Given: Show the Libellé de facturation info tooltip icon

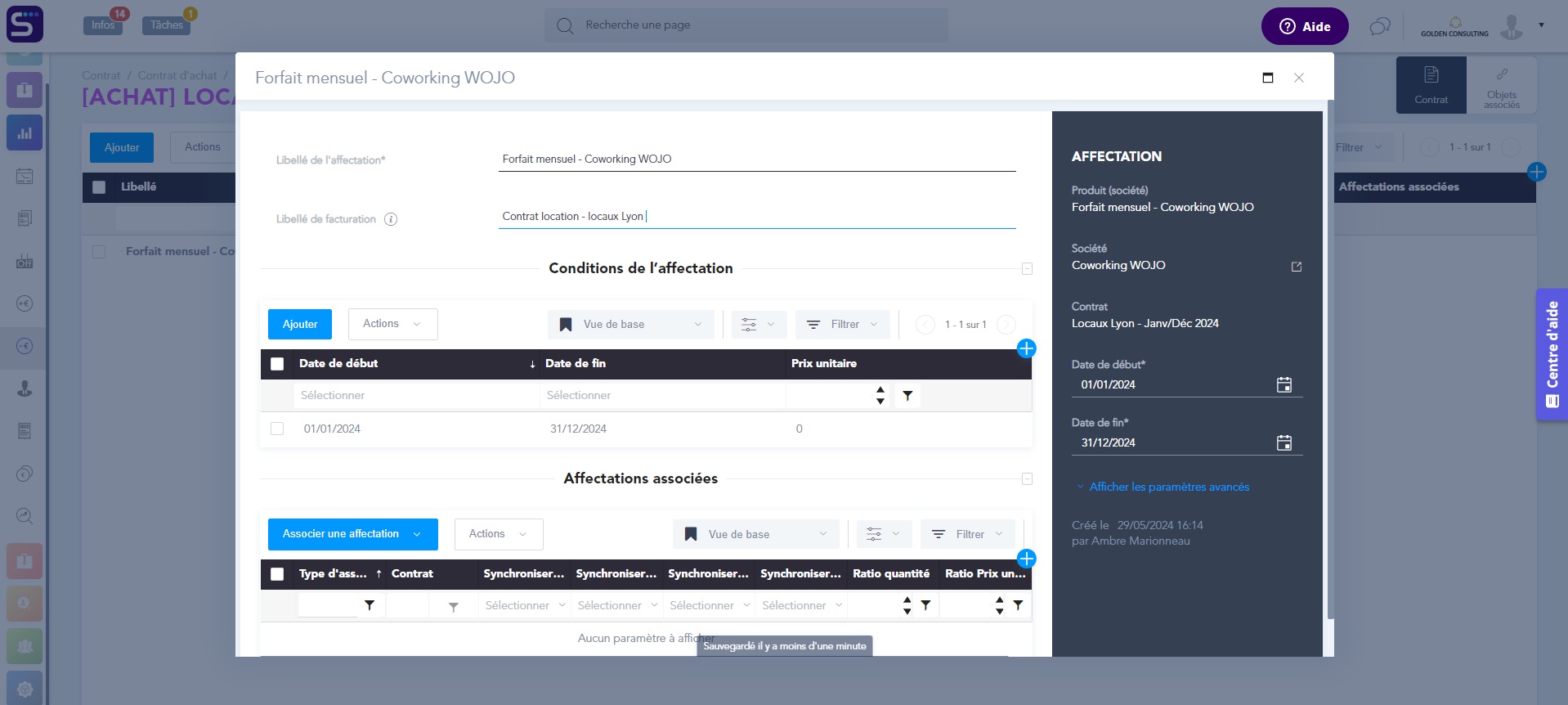Looking at the screenshot, I should (391, 219).
